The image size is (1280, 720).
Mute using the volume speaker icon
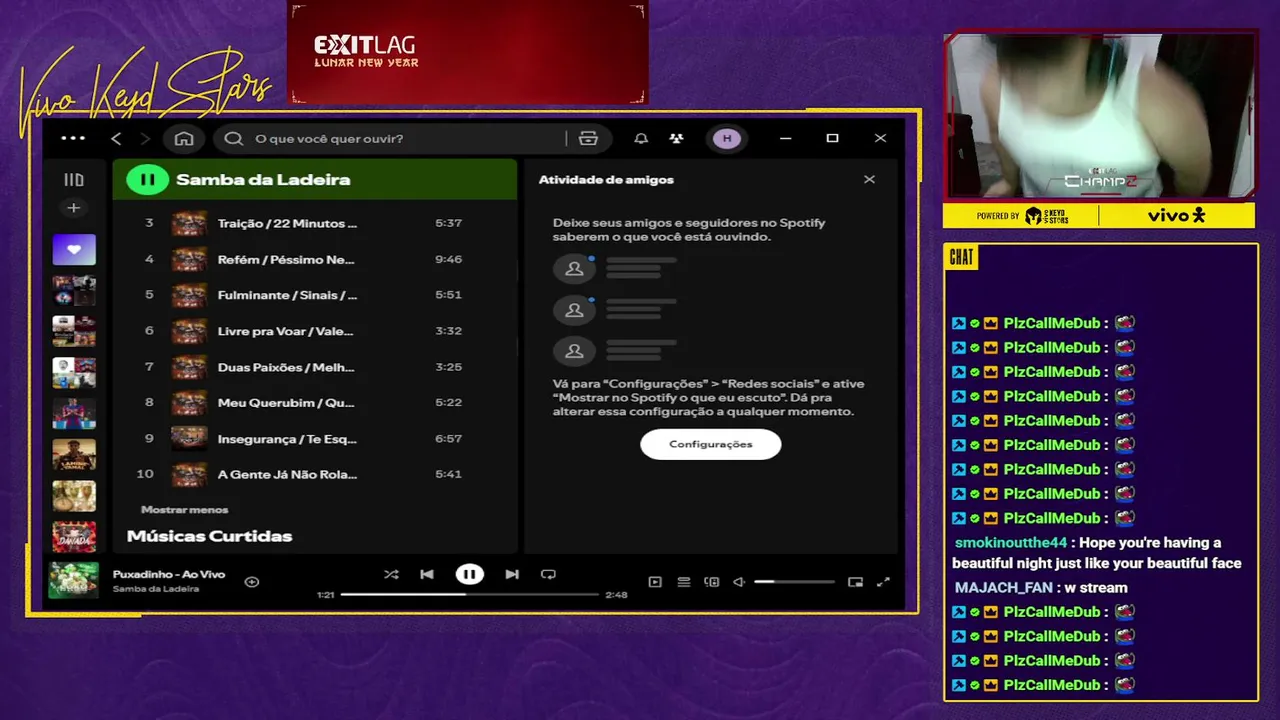click(739, 581)
